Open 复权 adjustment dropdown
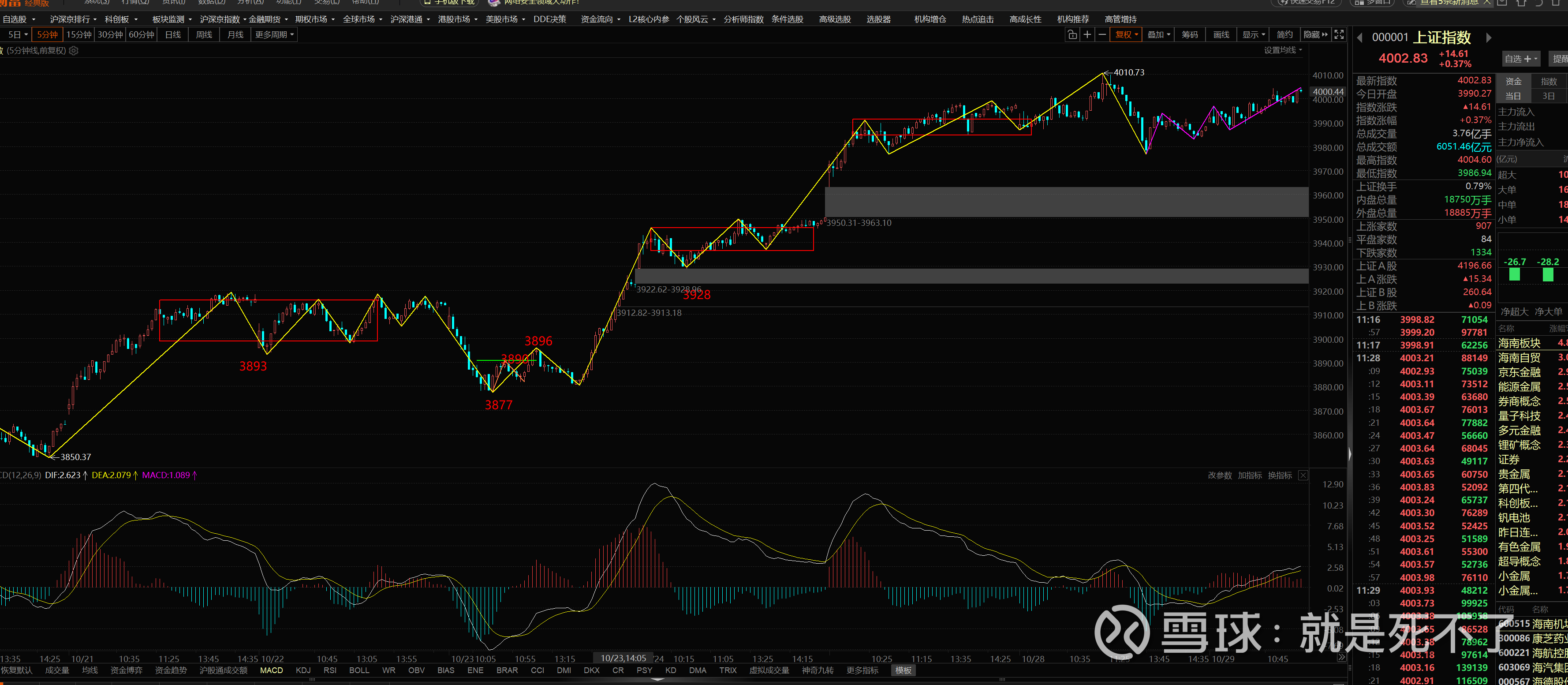The width and height of the screenshot is (1568, 685). click(x=1126, y=35)
